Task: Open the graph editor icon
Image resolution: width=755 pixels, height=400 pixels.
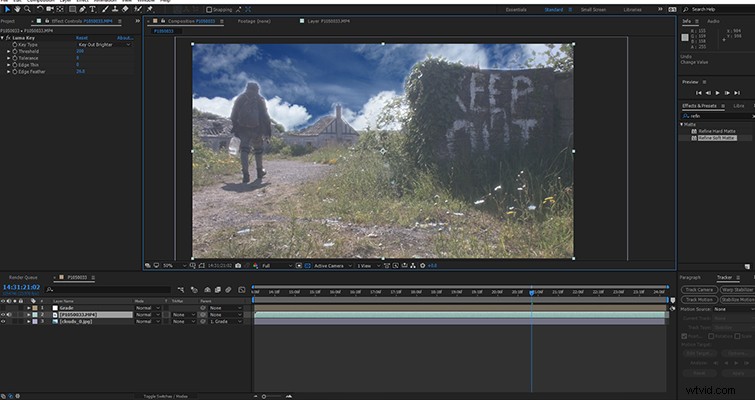Action: point(242,290)
